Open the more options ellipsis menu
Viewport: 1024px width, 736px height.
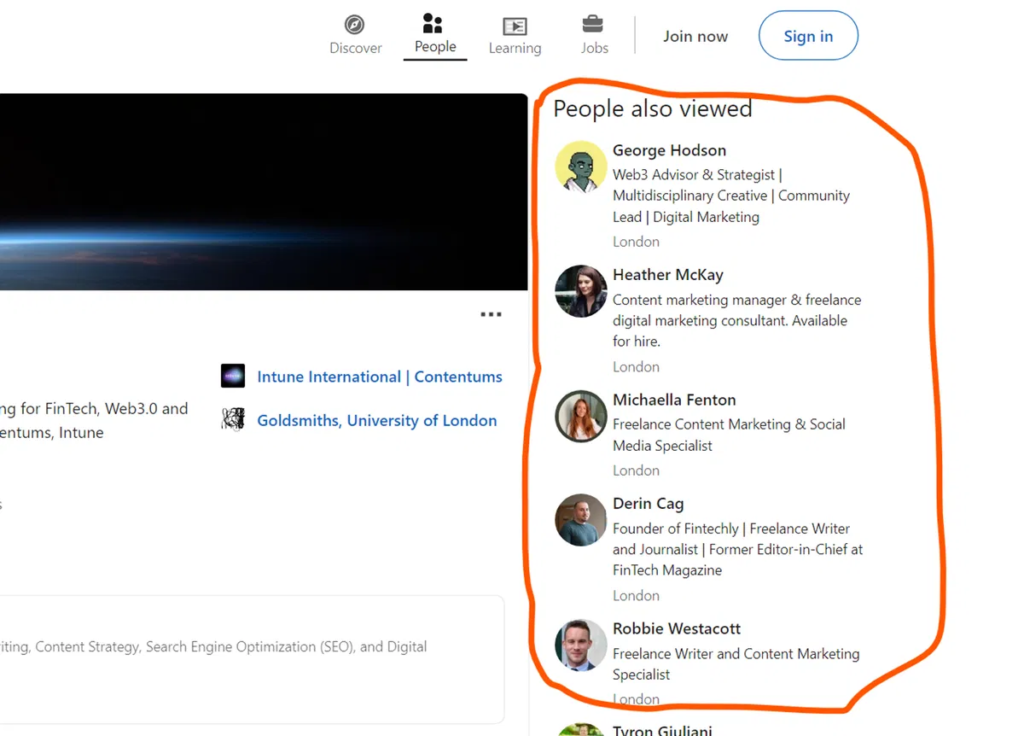coord(490,313)
